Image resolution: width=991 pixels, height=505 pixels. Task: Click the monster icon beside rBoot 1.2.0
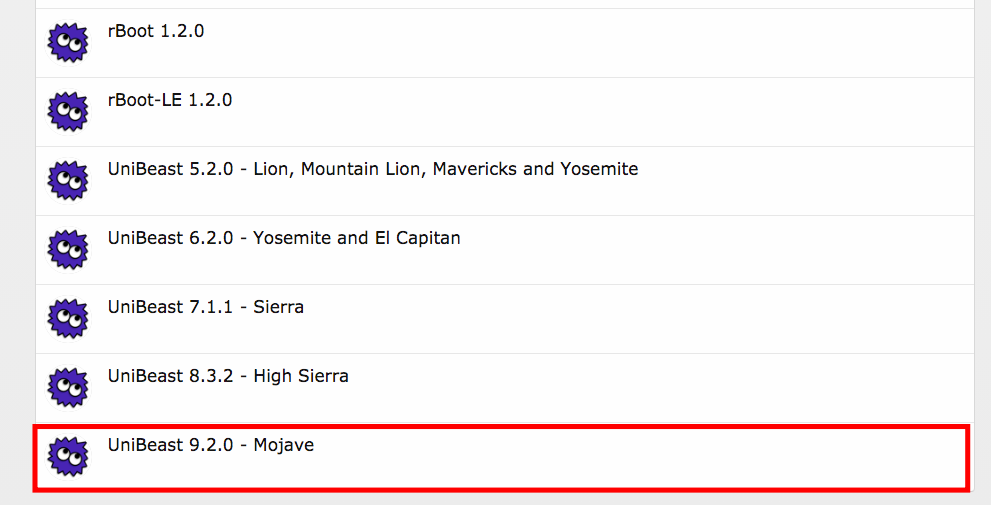click(x=68, y=43)
